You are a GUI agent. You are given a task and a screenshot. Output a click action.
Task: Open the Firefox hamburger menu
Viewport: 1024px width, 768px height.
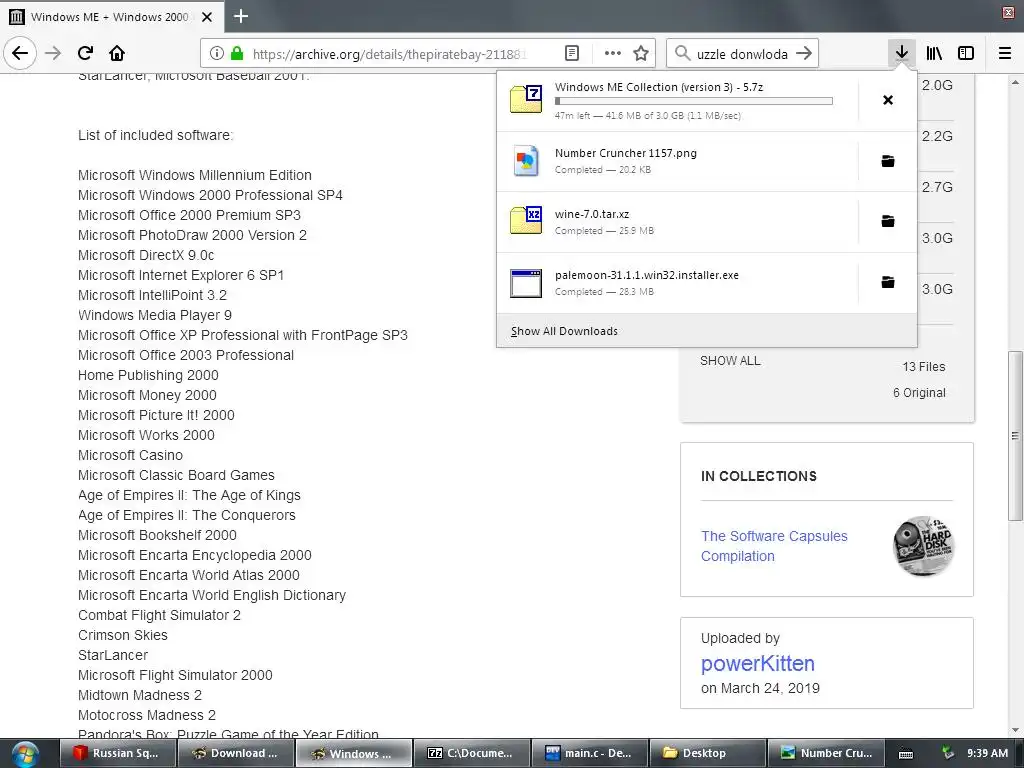pyautogui.click(x=1005, y=54)
